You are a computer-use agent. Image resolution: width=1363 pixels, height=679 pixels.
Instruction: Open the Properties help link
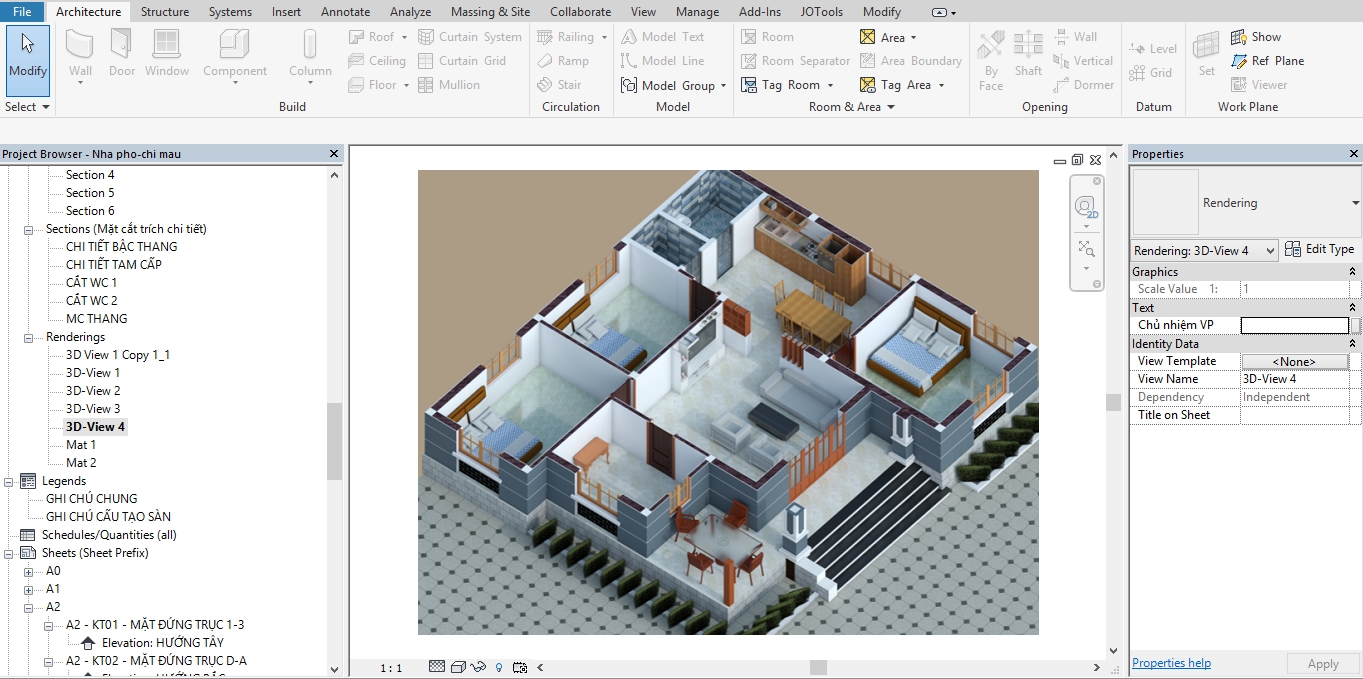1171,663
